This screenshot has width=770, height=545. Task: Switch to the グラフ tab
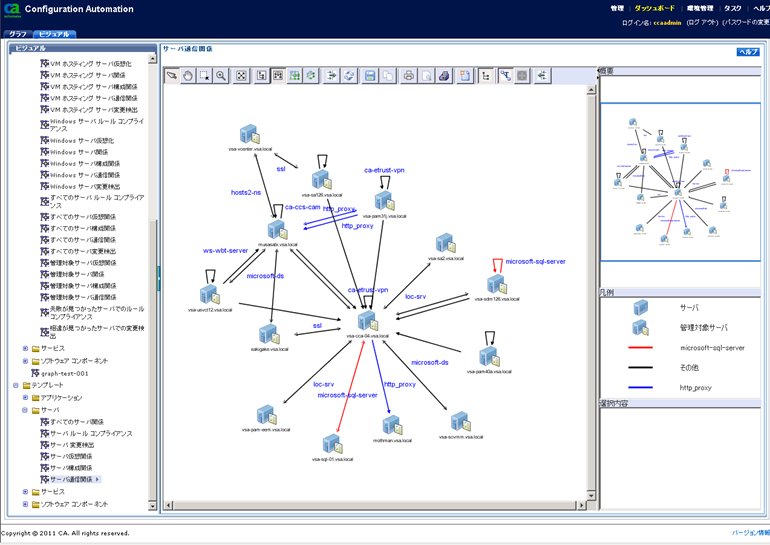click(18, 34)
